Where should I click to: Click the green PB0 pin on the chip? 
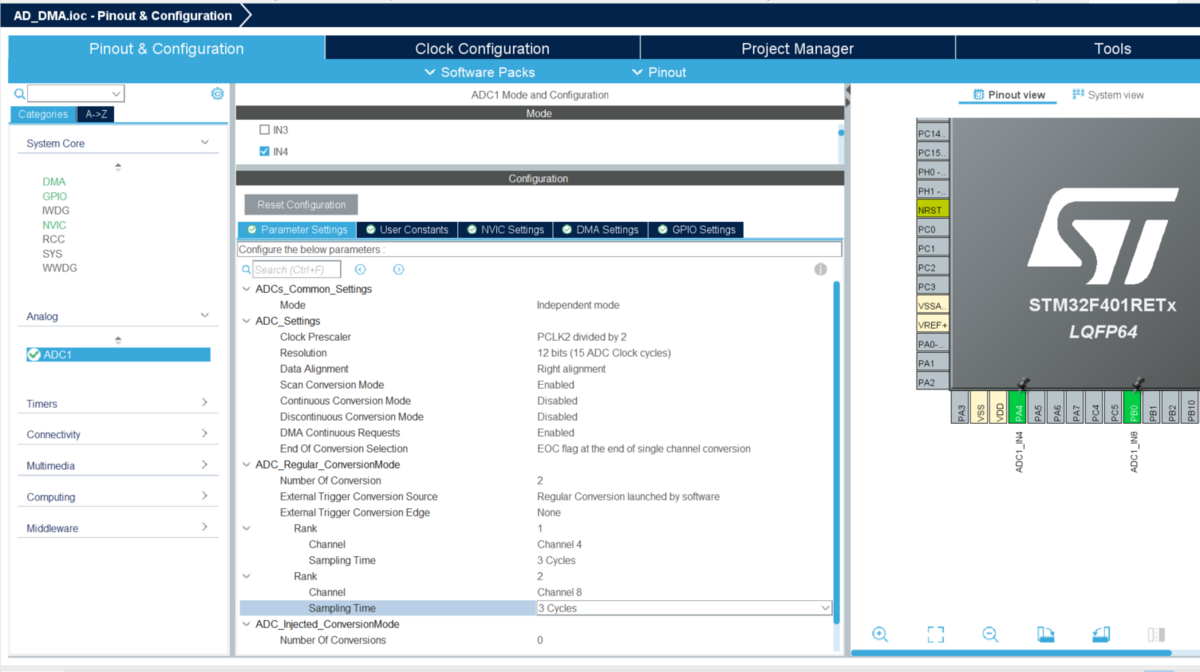click(1133, 407)
